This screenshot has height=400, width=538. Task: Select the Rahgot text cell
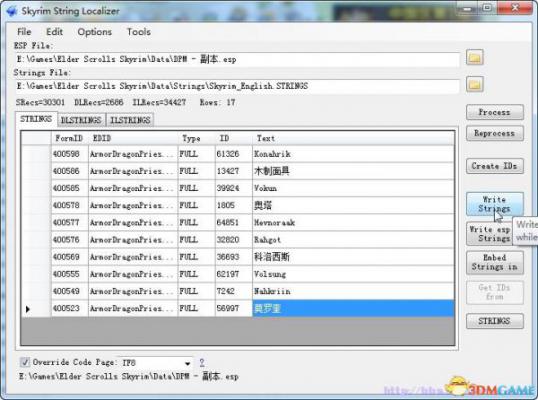click(x=353, y=240)
